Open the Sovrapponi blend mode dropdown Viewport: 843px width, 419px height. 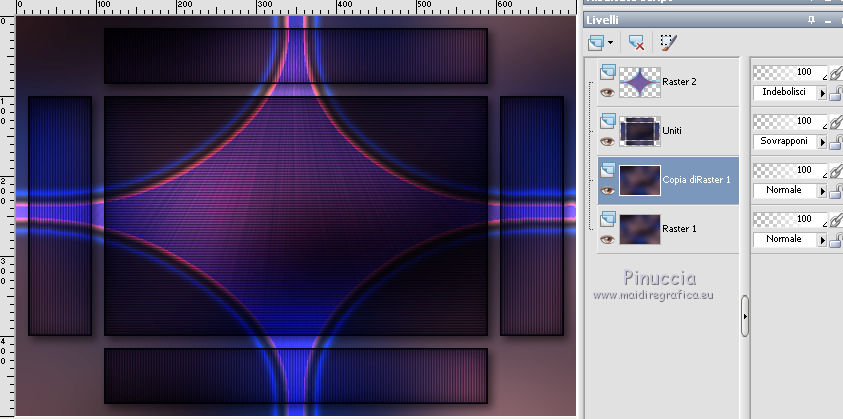(822, 143)
